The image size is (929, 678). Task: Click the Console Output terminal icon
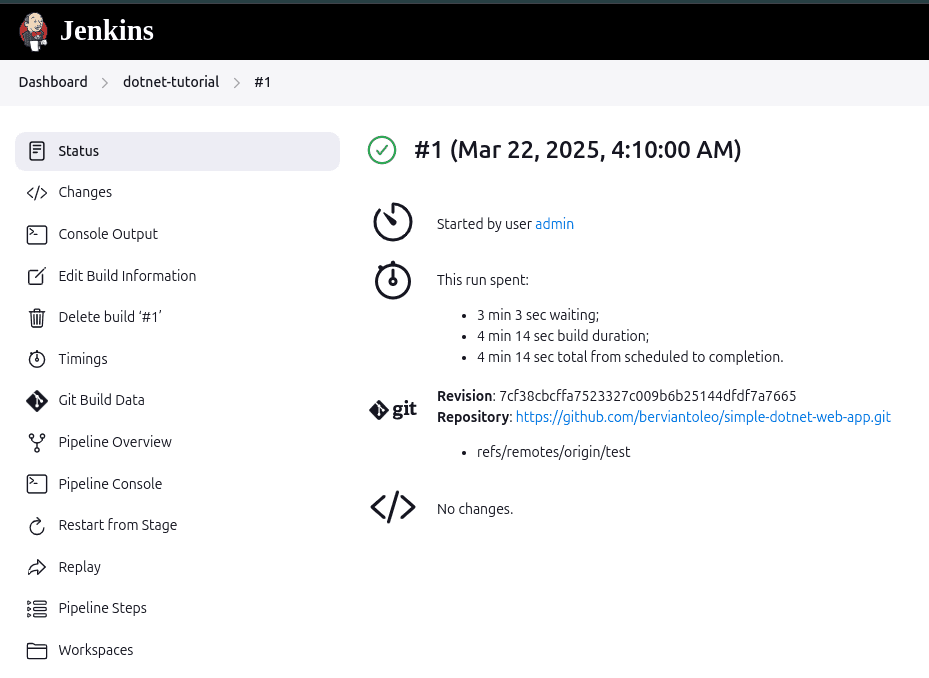tap(37, 234)
